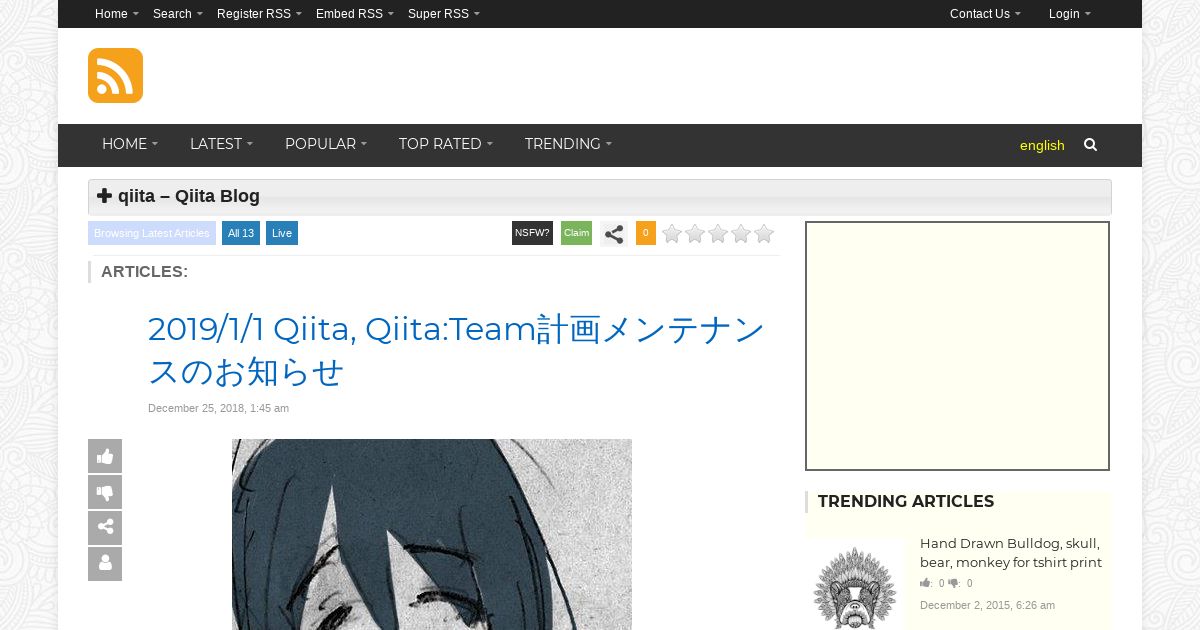Rate the feed with the fifth star

[x=764, y=234]
